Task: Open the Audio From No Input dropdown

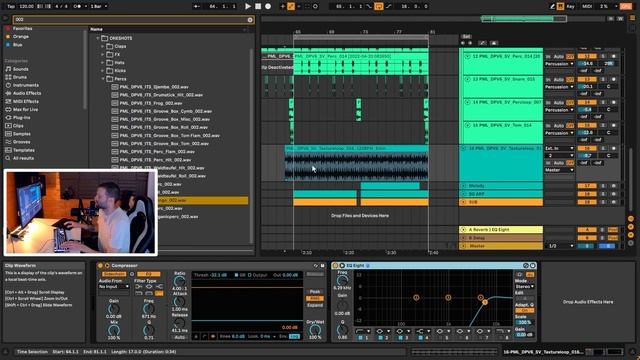Action: pyautogui.click(x=114, y=287)
